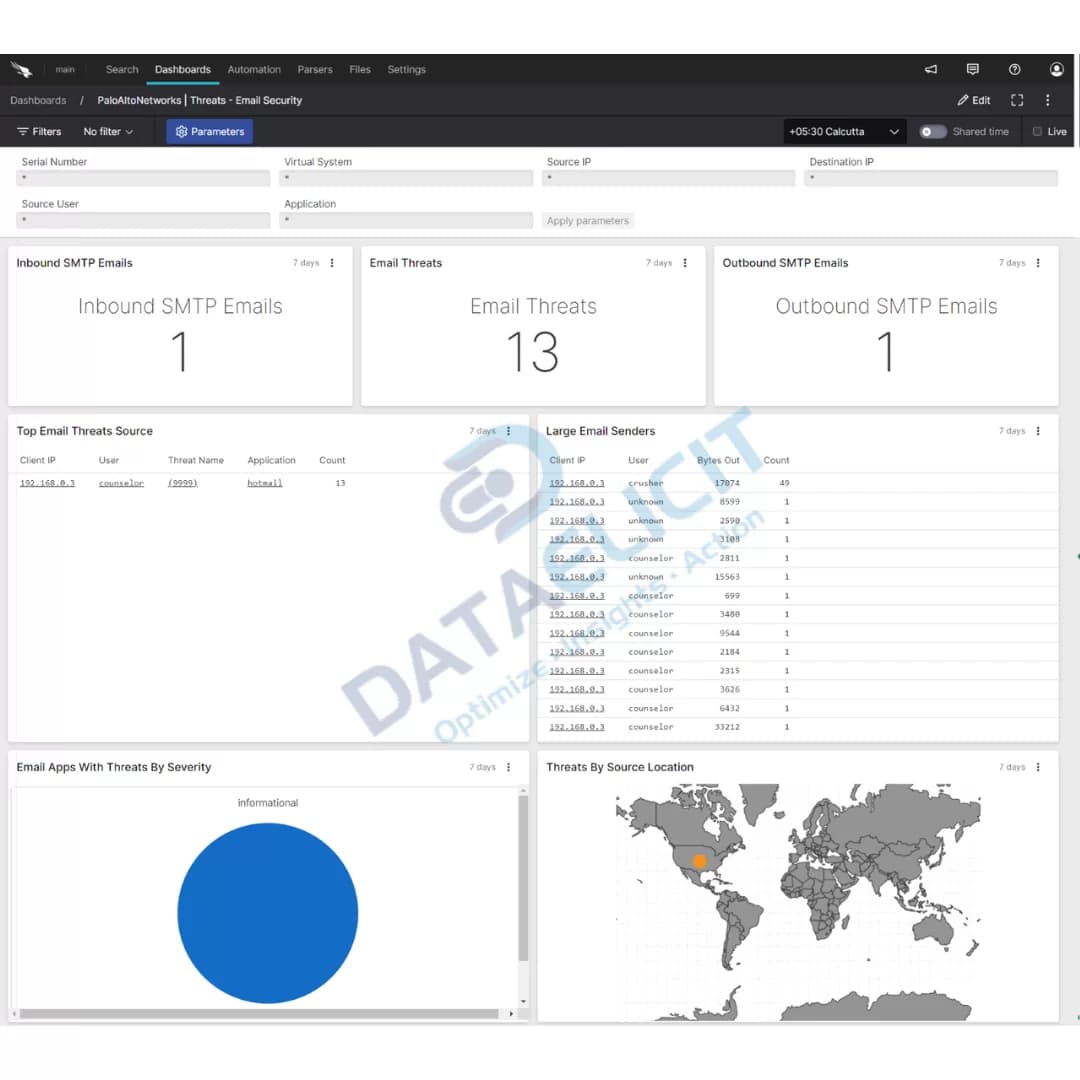Click the announcements megaphone icon
This screenshot has width=1080, height=1080.
click(930, 69)
